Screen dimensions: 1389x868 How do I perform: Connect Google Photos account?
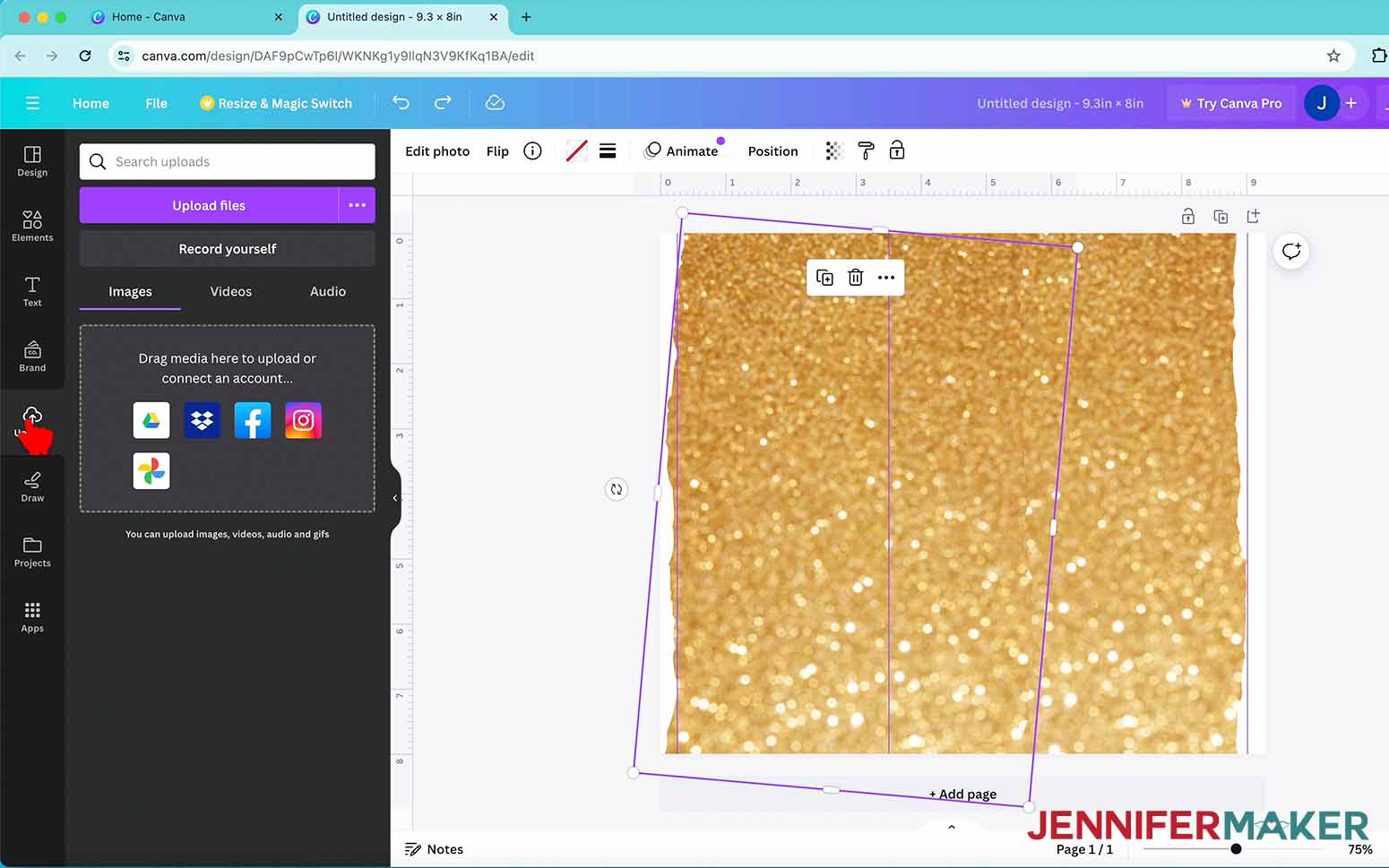click(151, 471)
